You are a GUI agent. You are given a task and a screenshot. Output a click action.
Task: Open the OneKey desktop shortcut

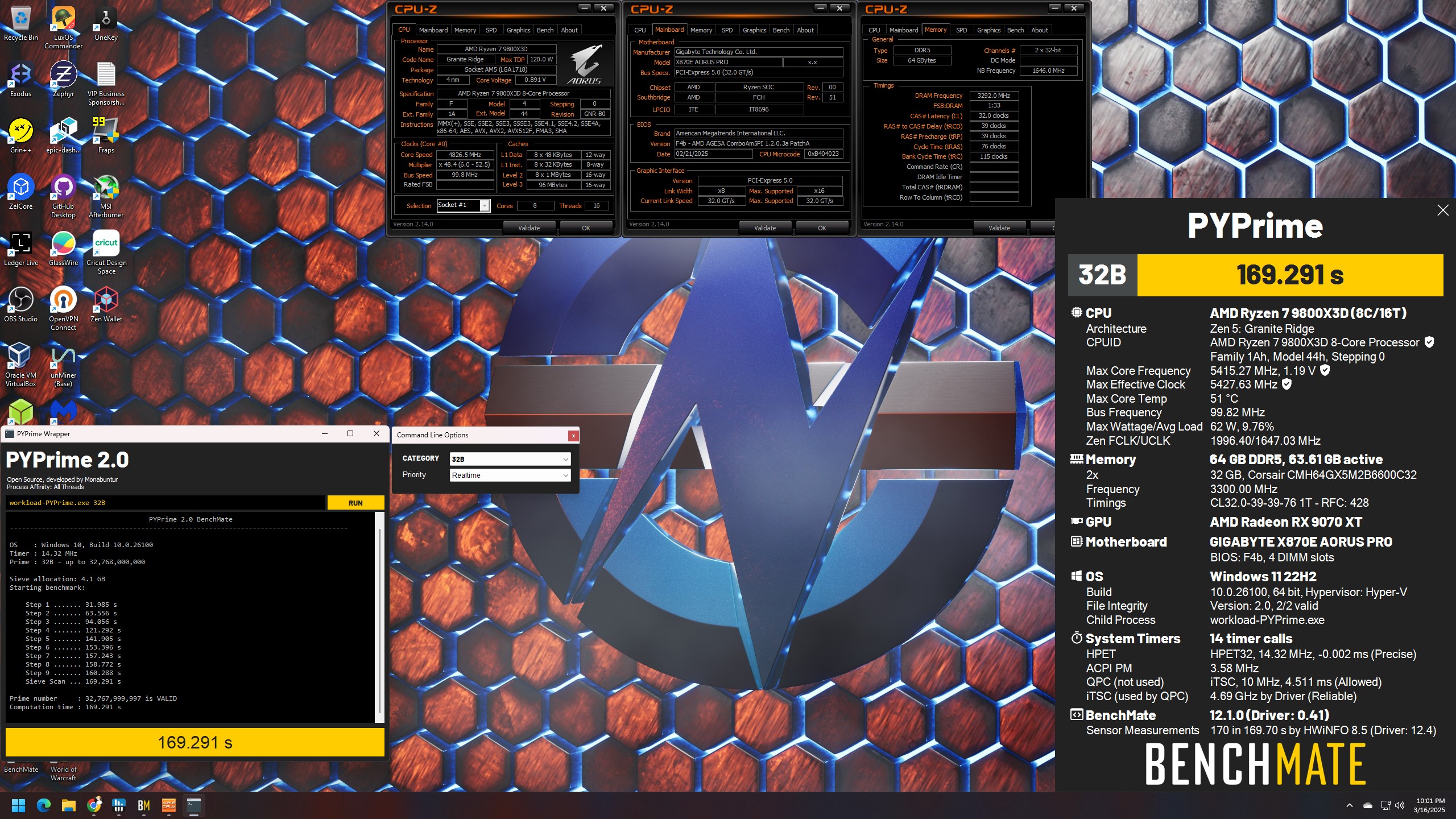(x=106, y=24)
